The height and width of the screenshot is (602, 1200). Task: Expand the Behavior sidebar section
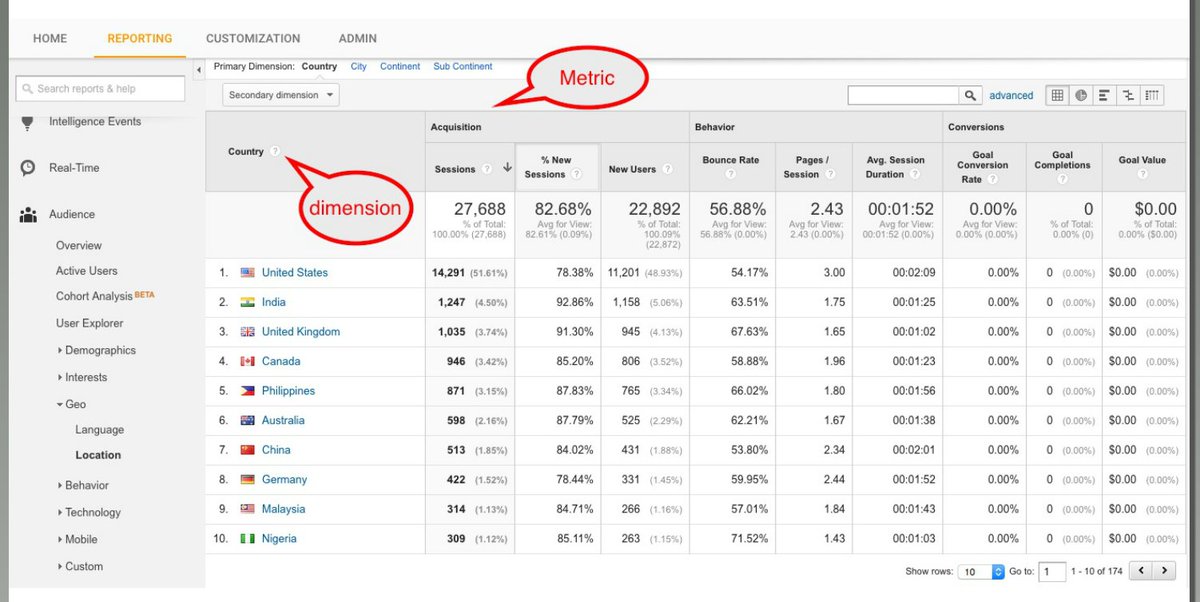pos(84,485)
